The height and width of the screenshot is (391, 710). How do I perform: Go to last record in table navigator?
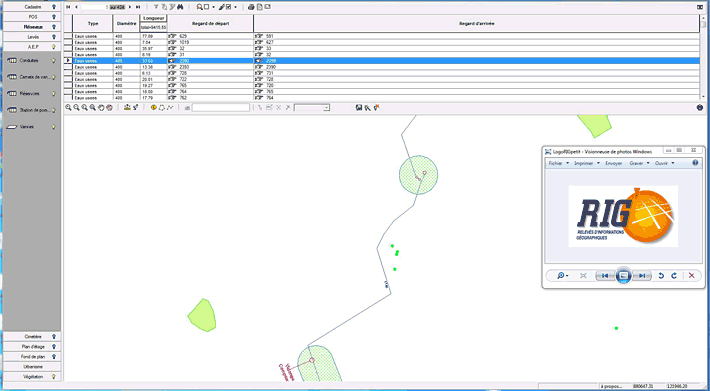(138, 7)
